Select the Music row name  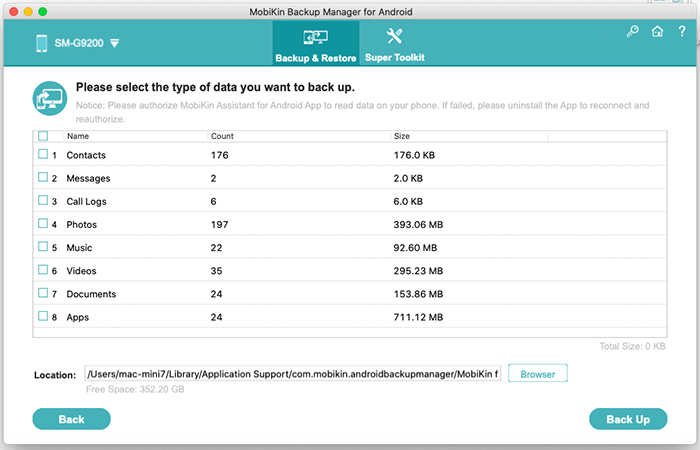point(79,248)
